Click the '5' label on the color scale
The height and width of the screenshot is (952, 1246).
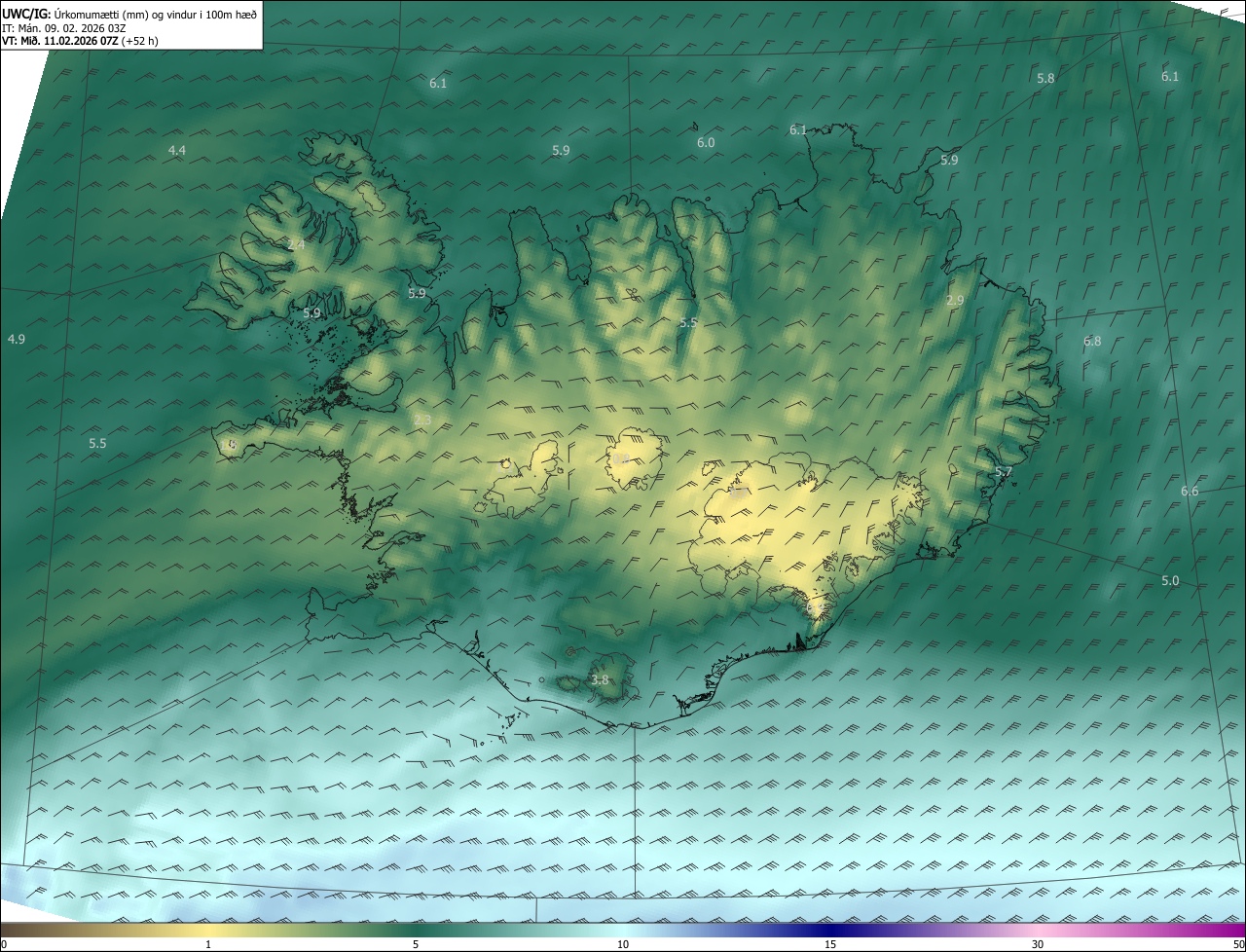416,944
